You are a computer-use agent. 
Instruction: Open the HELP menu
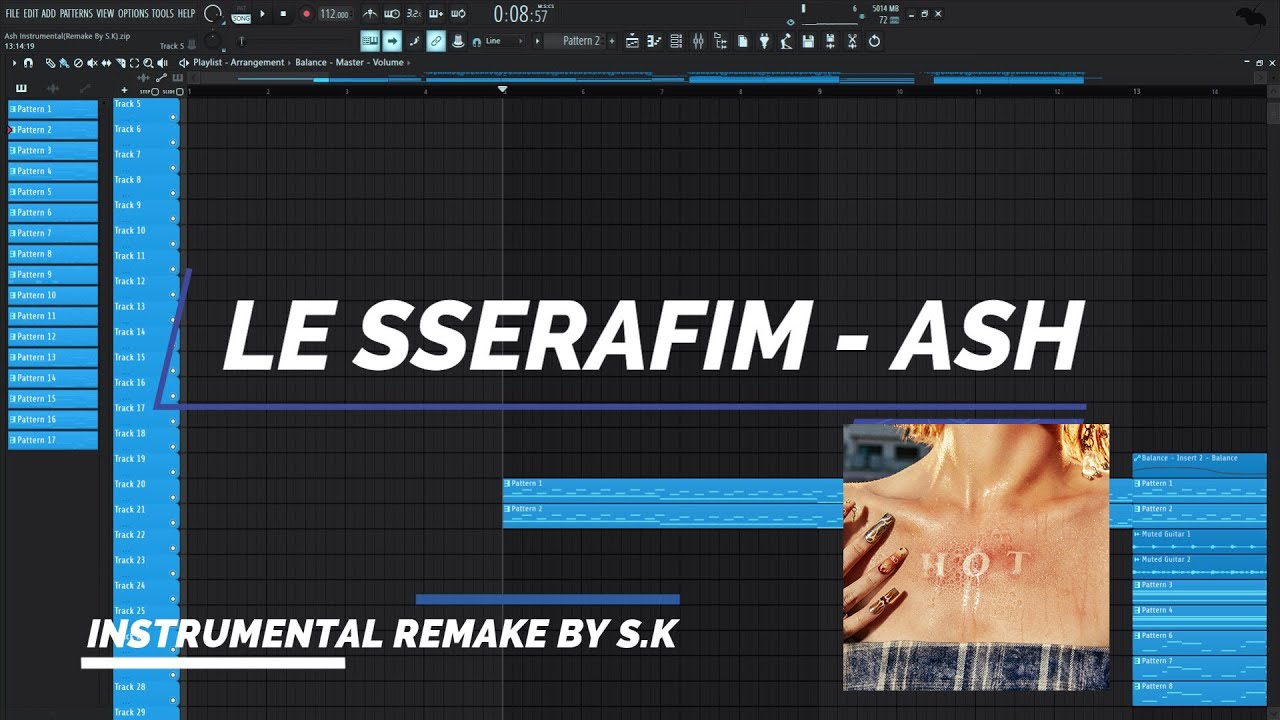pos(186,14)
